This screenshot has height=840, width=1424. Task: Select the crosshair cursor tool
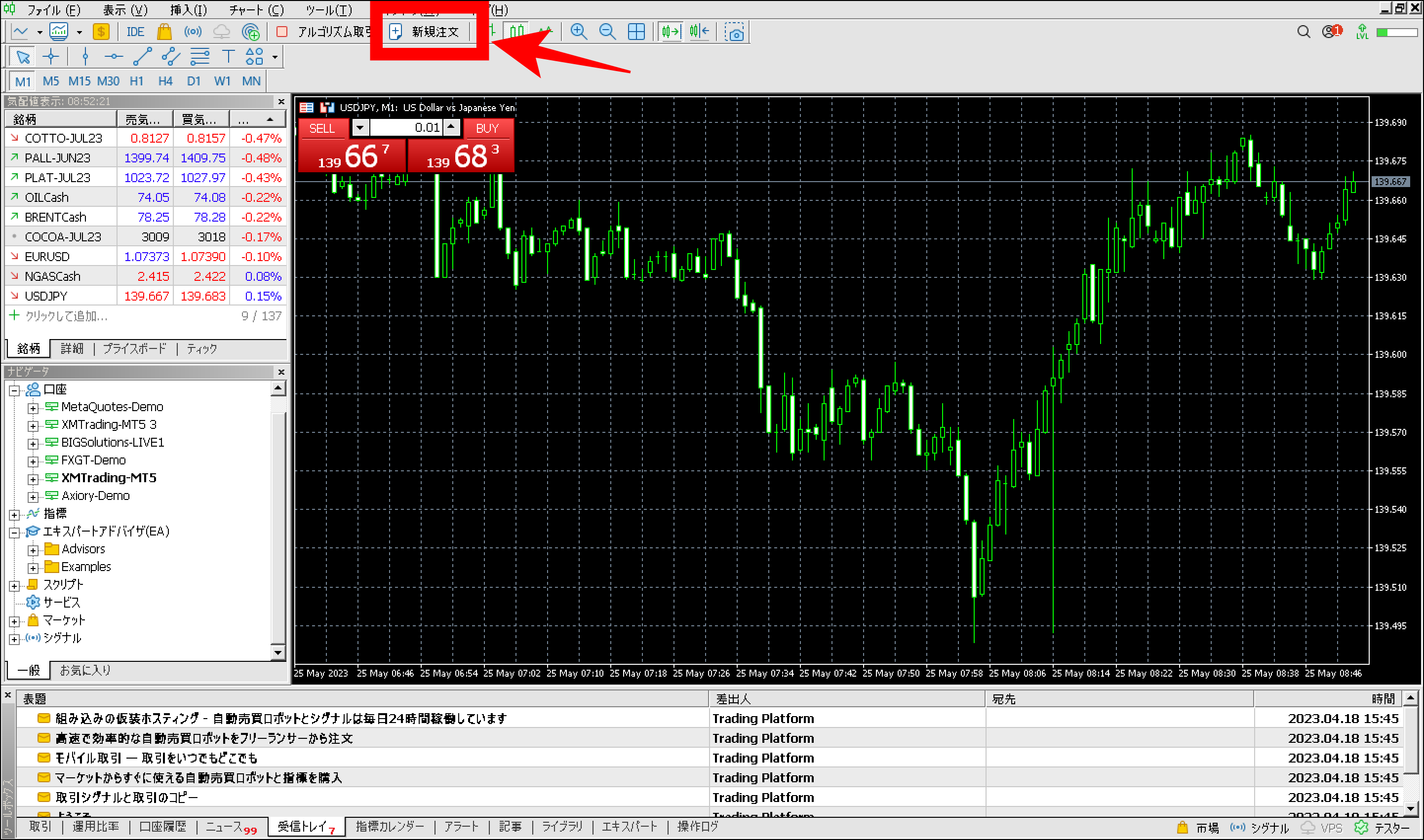(51, 57)
